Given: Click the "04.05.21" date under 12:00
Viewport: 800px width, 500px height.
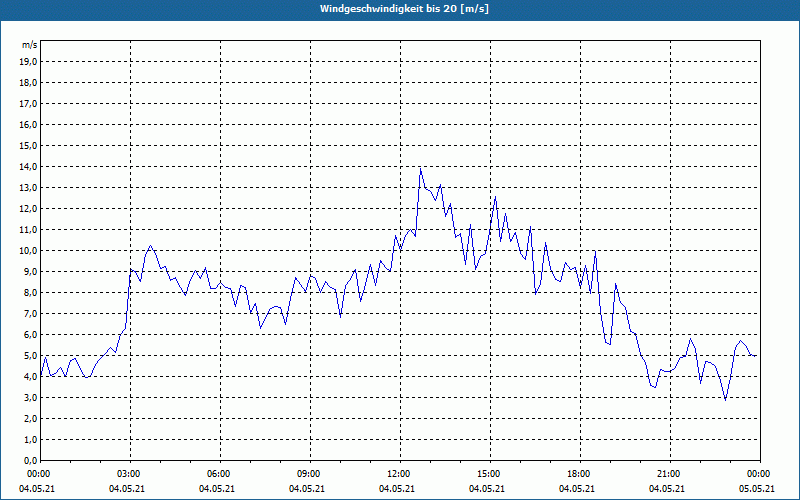Looking at the screenshot, I should coord(396,489).
